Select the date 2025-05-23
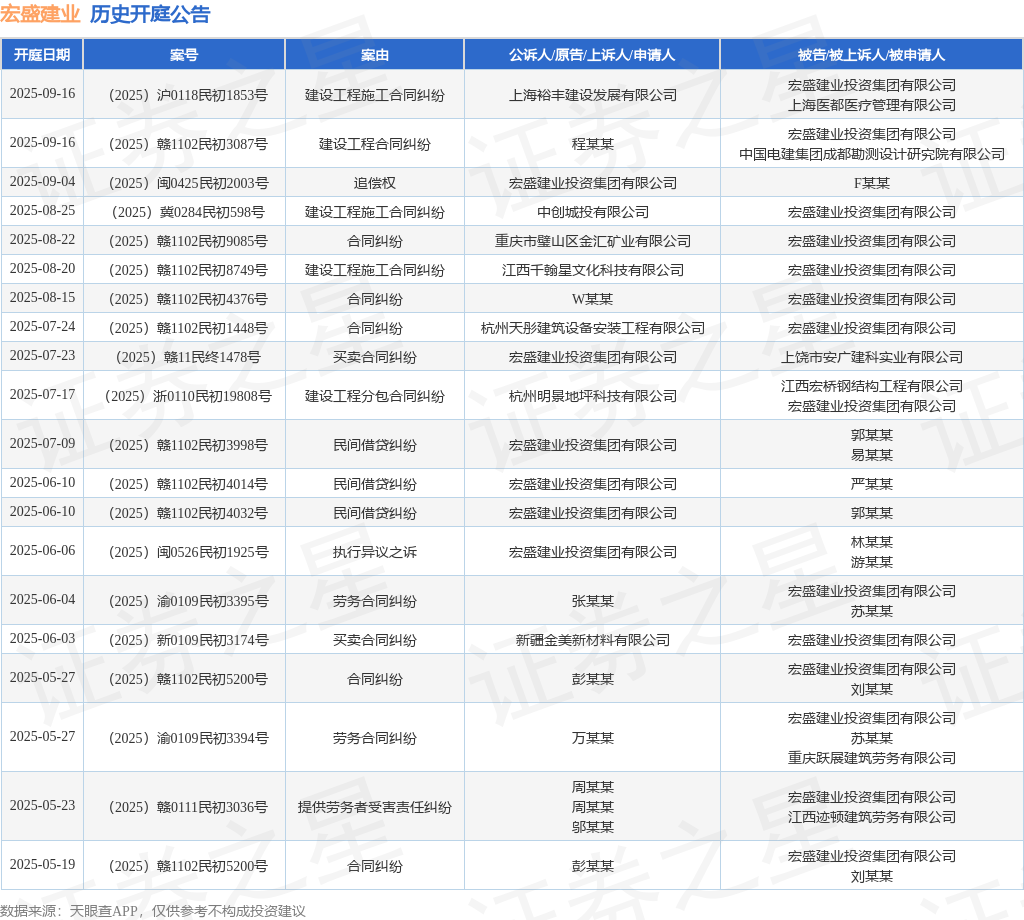1024x920 pixels. [x=42, y=805]
